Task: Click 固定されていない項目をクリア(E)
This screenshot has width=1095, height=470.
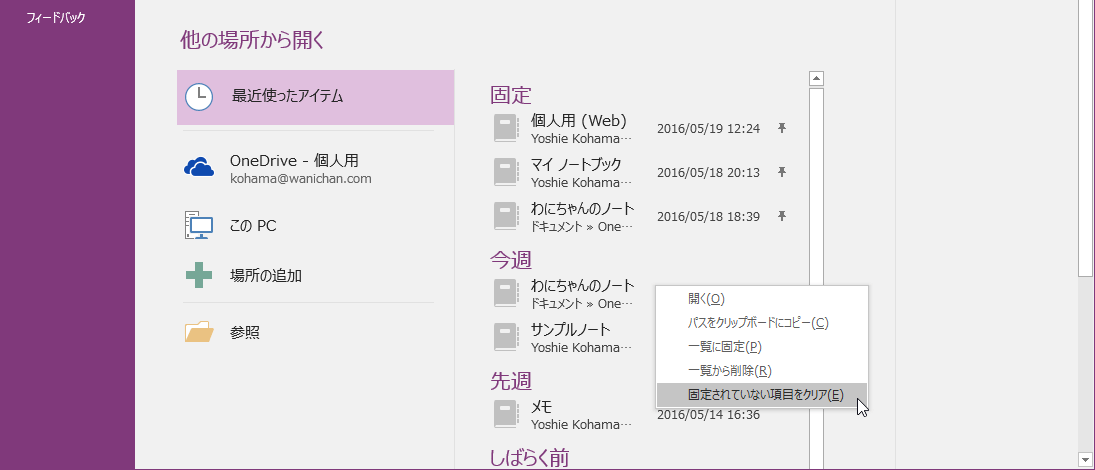Action: pos(765,395)
